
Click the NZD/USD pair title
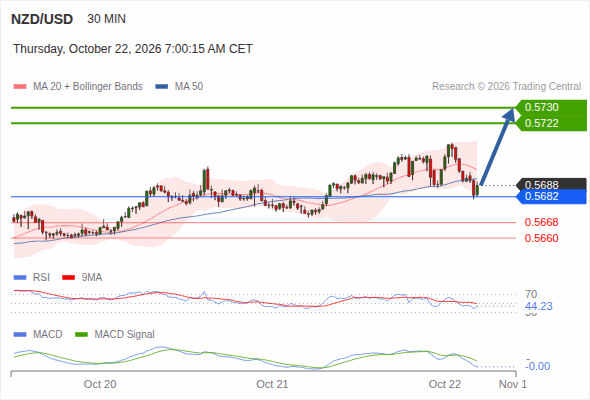[x=42, y=19]
